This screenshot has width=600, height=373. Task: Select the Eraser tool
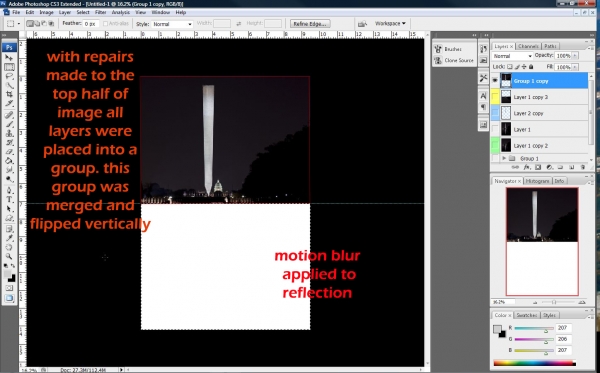tap(9, 151)
